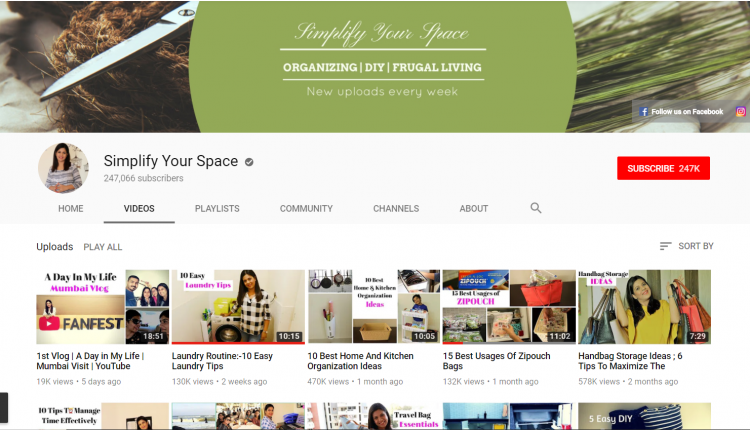Click the red Subscribe 247K button

pyautogui.click(x=663, y=168)
